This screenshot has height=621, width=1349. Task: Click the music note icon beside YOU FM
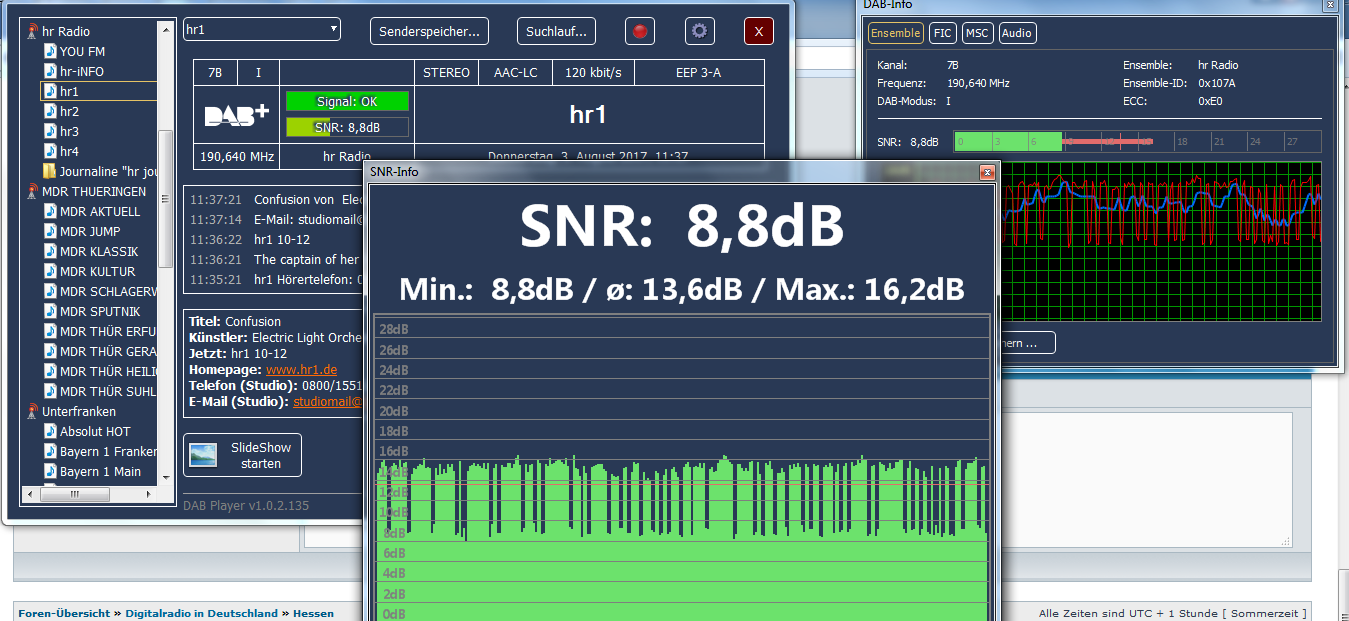tap(50, 51)
